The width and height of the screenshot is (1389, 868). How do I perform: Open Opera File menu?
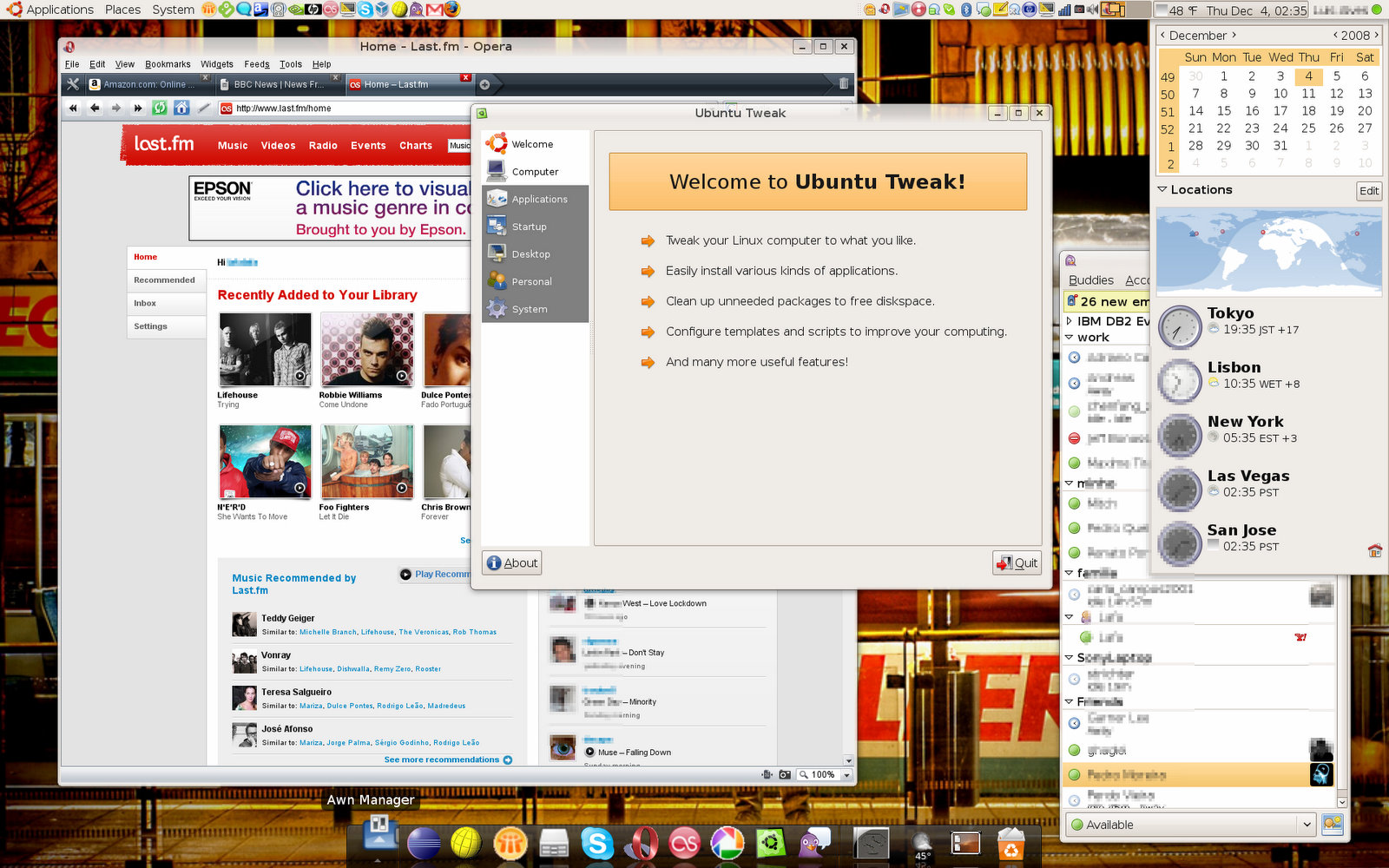pyautogui.click(x=72, y=64)
